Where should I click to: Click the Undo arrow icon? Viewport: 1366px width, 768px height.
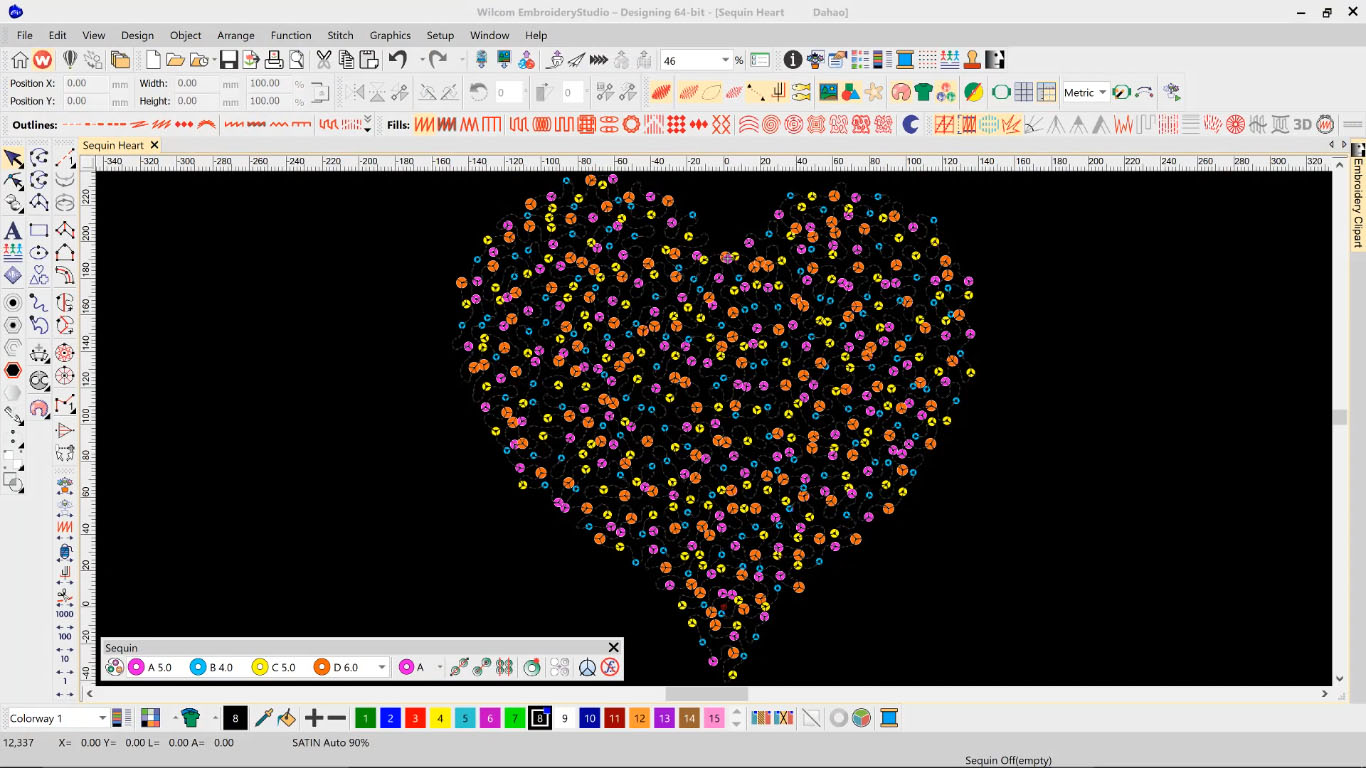[x=398, y=60]
